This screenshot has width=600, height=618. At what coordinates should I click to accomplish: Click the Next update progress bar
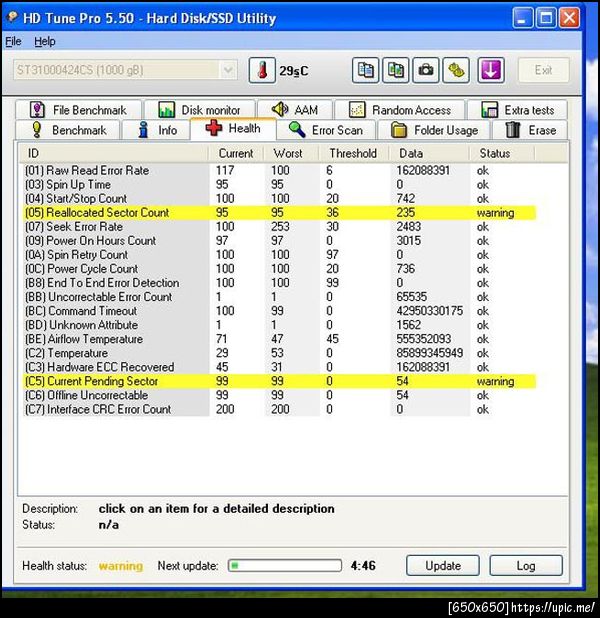[285, 566]
